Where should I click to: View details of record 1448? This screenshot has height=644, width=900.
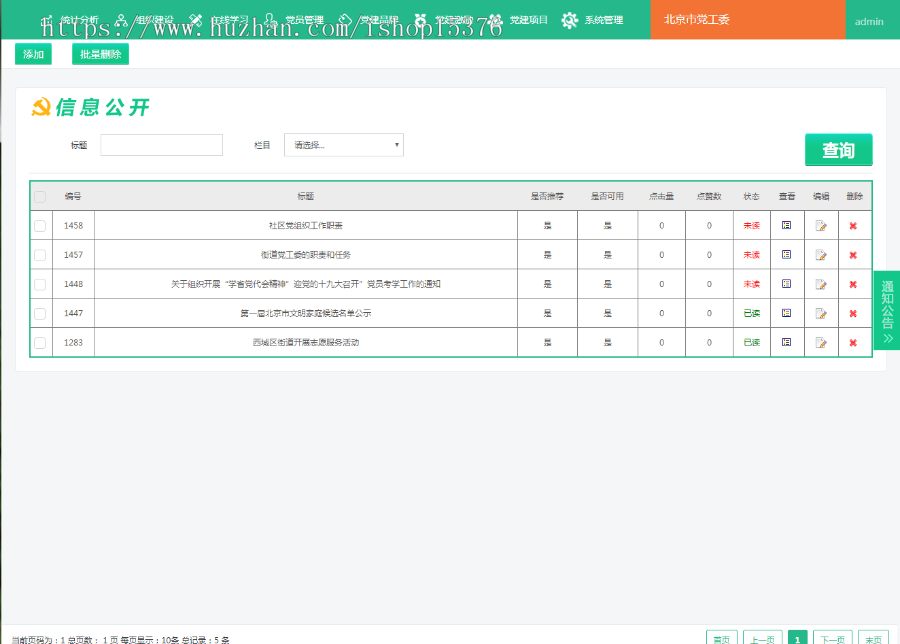coord(786,284)
